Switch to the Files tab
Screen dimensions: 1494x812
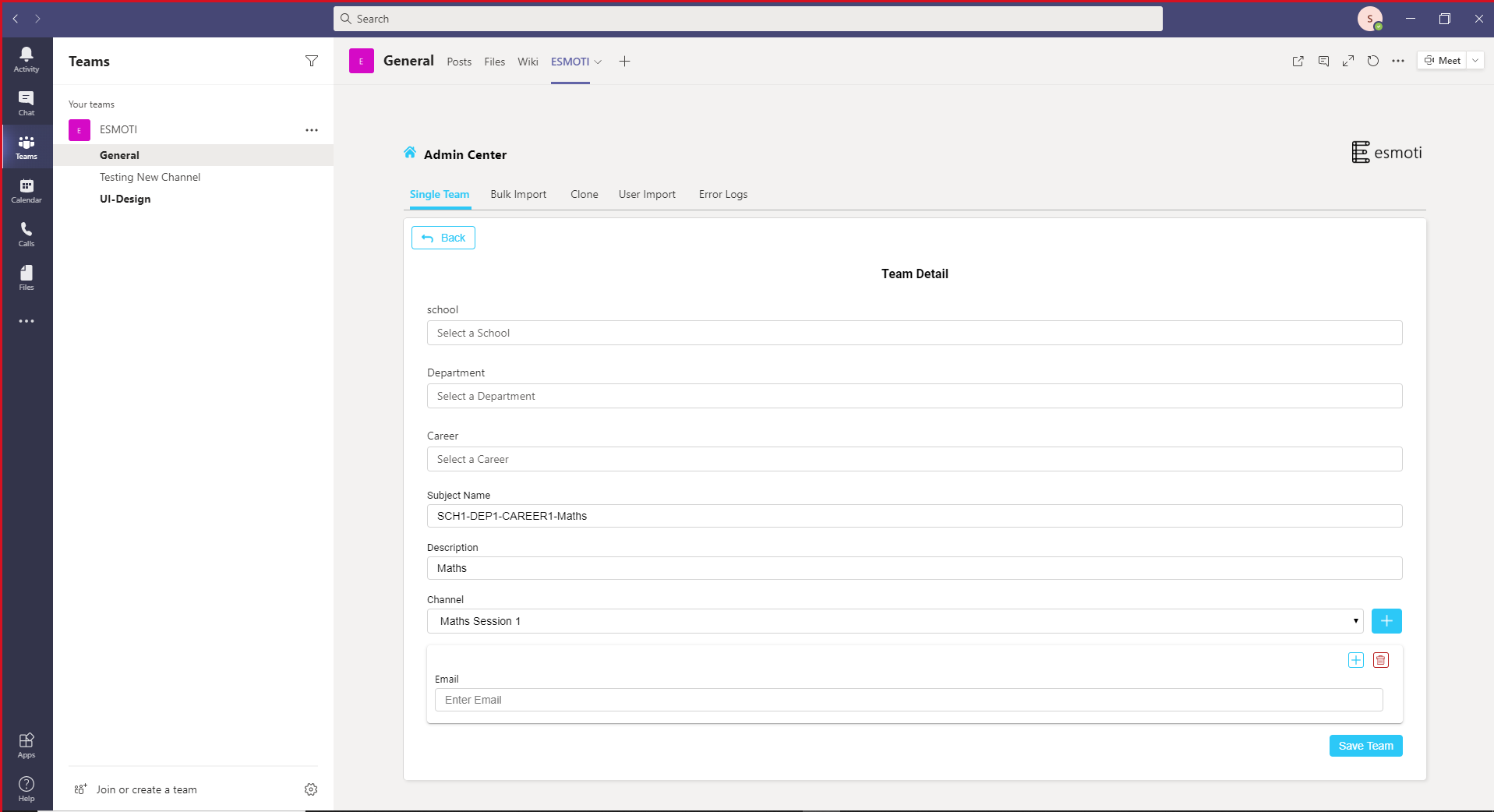495,62
